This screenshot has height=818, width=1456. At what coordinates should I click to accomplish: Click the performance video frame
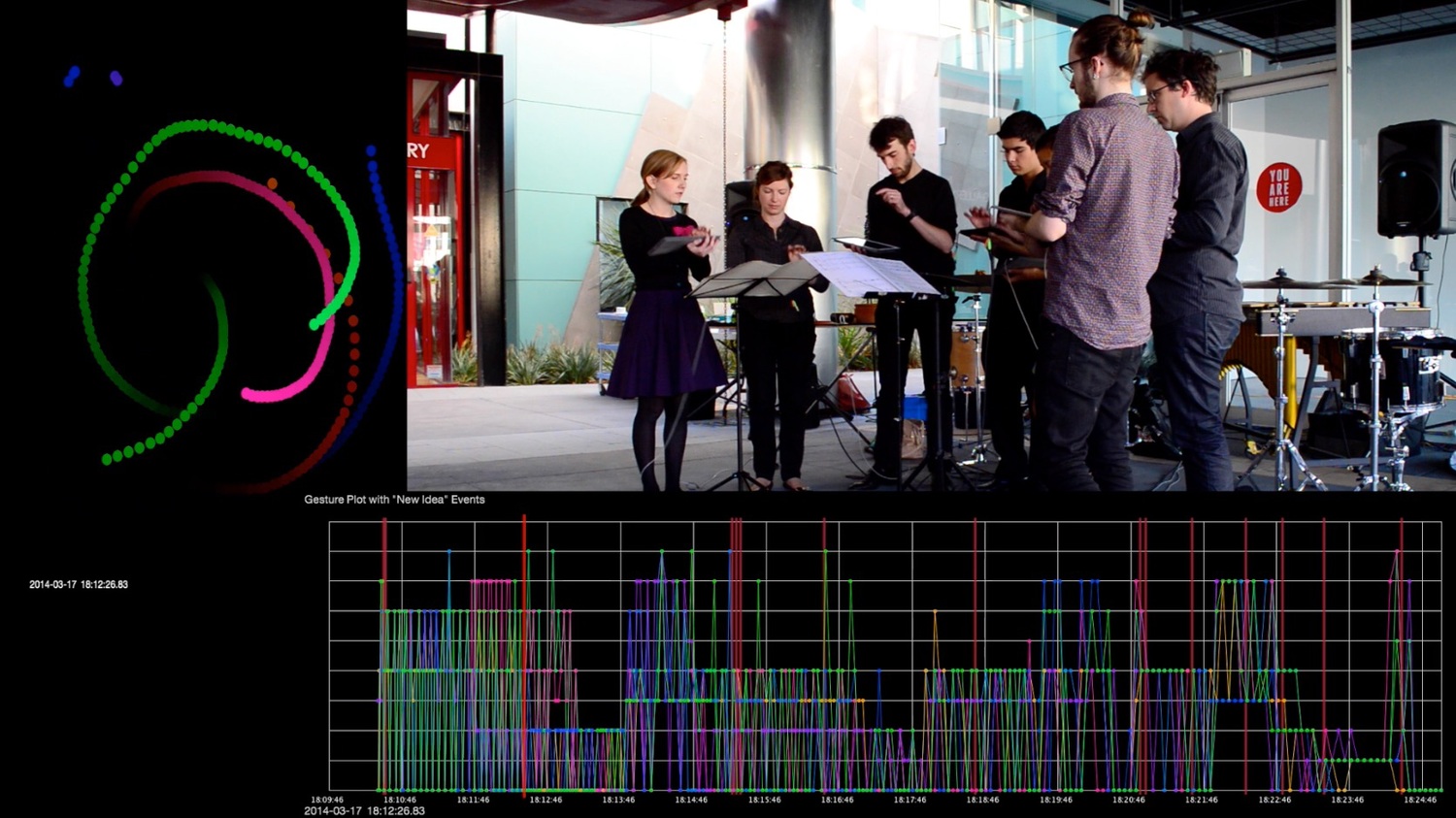click(931, 245)
